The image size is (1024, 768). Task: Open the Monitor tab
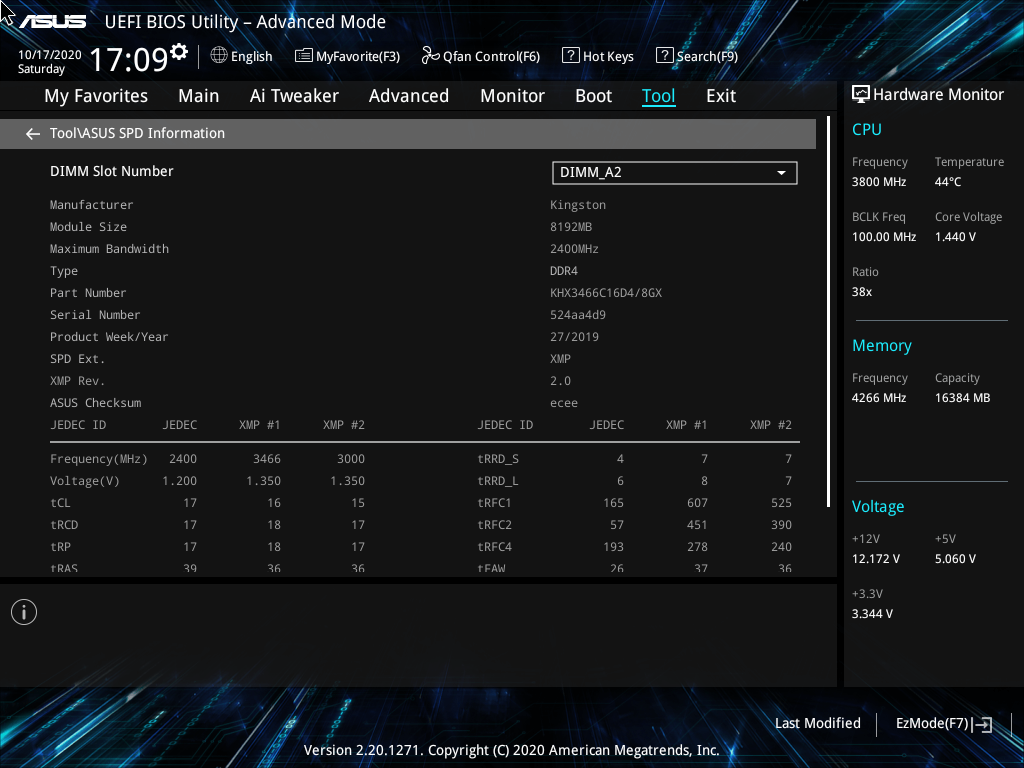pyautogui.click(x=513, y=96)
